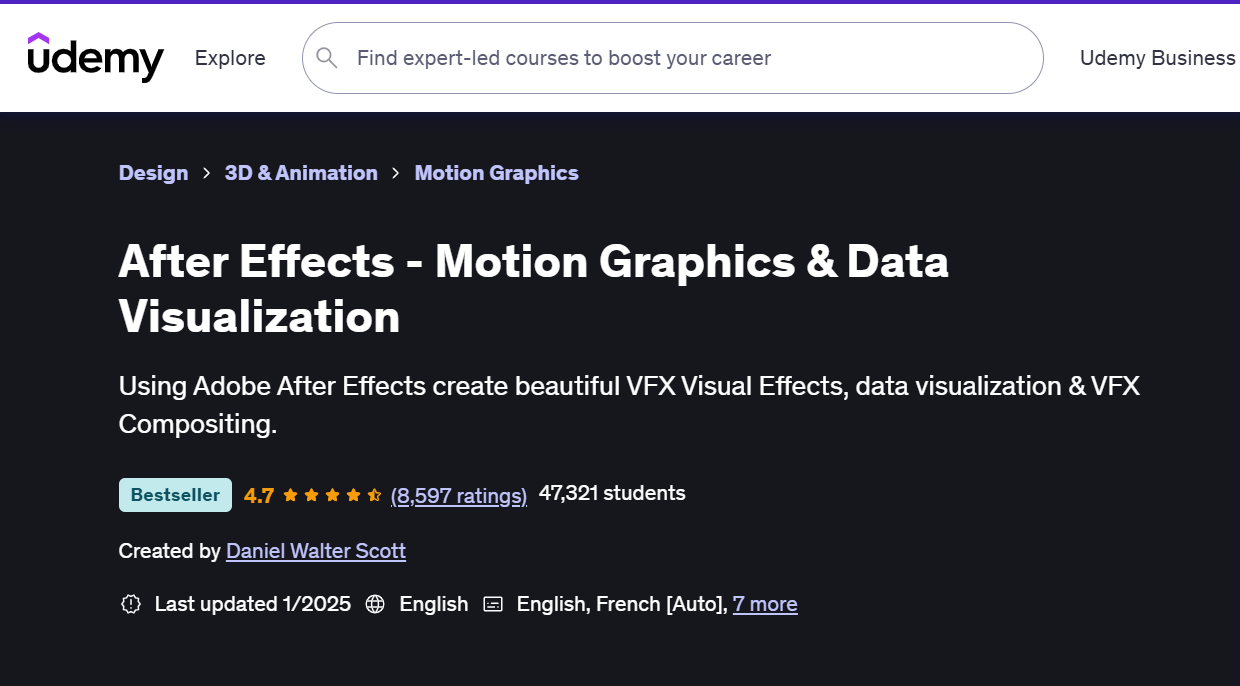Open the 8,597 ratings link

tap(458, 495)
